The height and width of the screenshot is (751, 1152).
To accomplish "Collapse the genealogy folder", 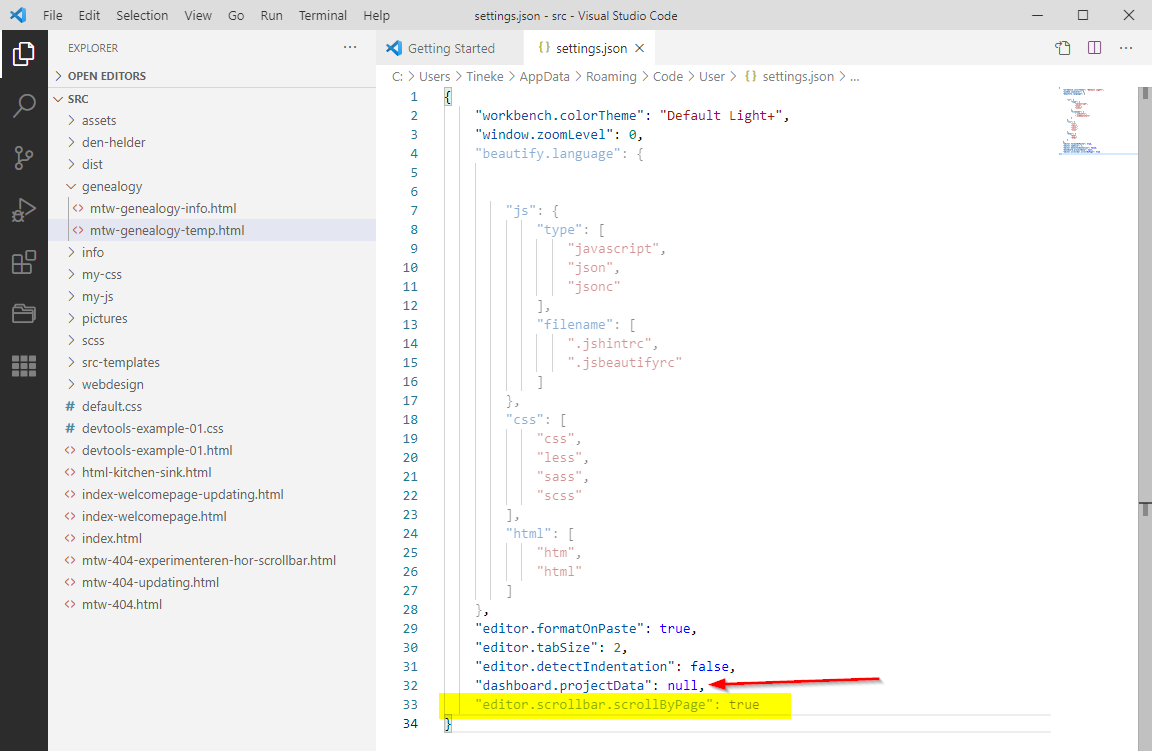I will [71, 187].
